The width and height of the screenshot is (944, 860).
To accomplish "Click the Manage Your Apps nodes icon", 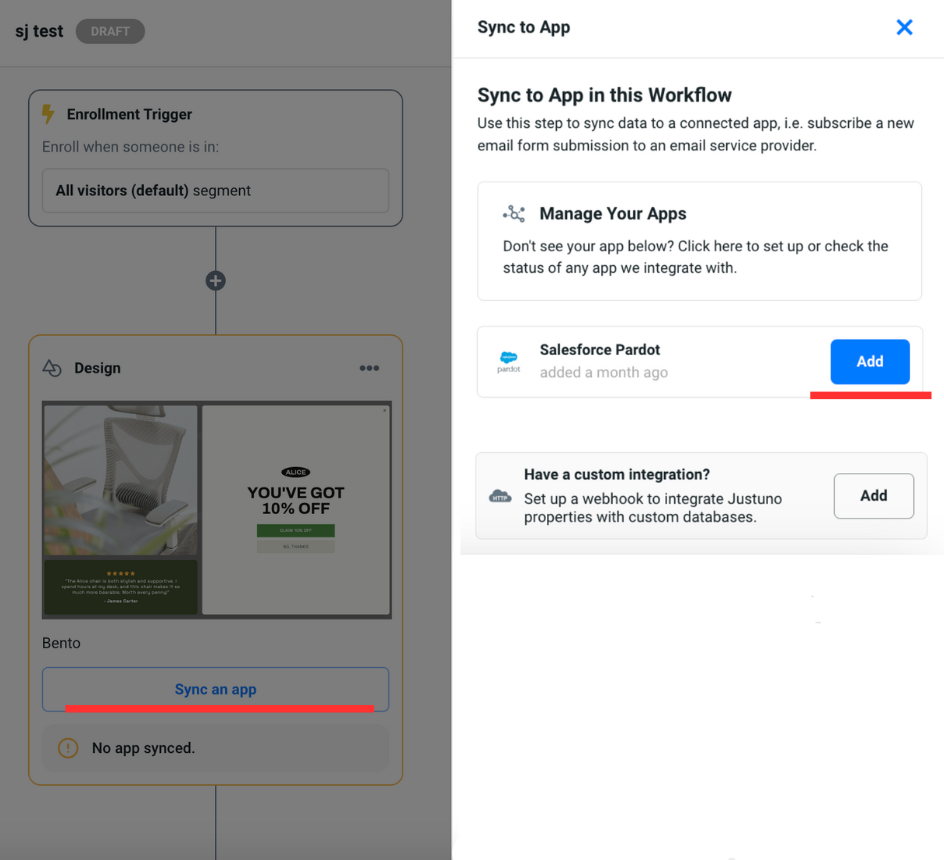I will (x=515, y=213).
